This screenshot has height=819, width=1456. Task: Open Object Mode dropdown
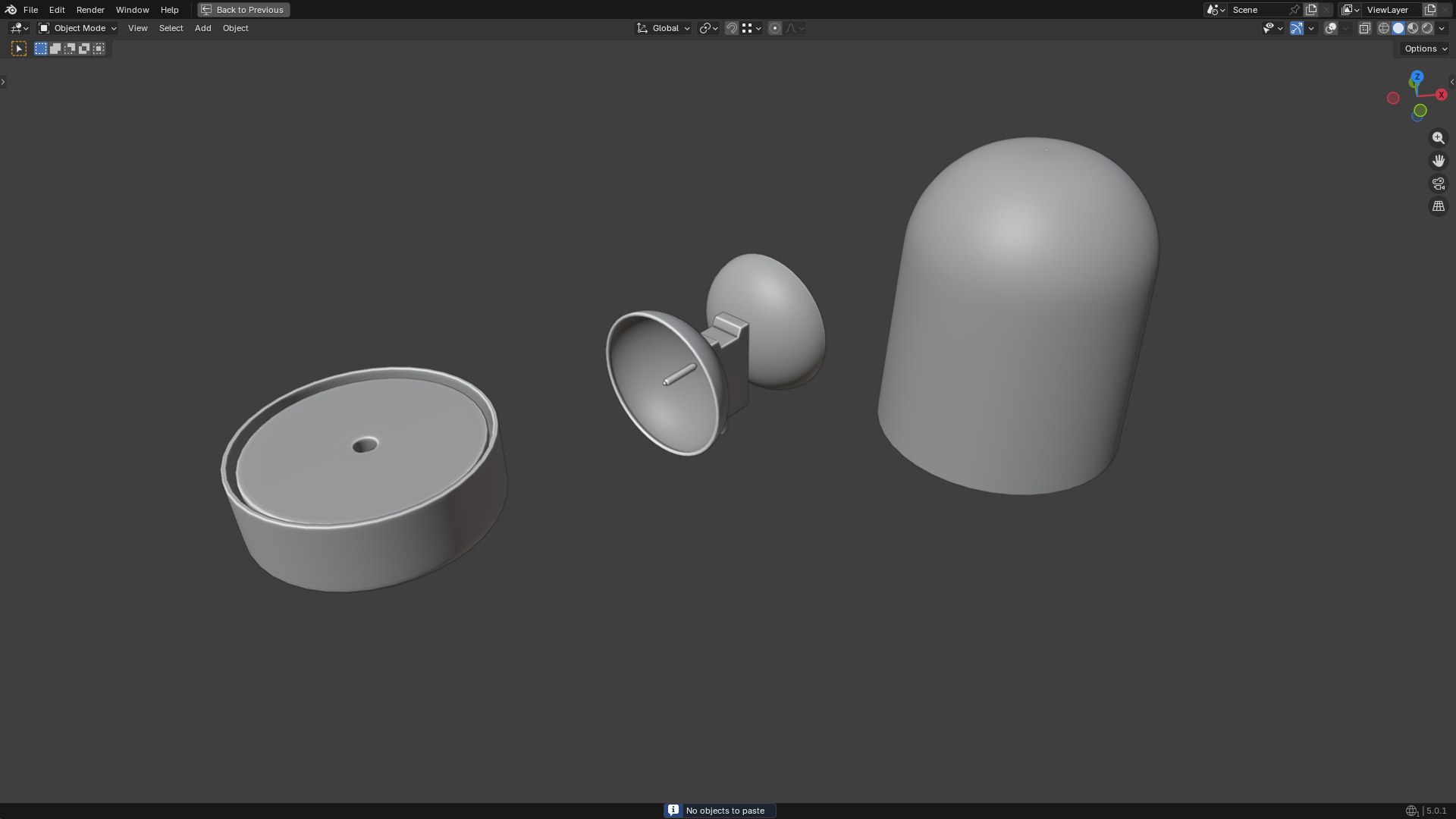77,28
